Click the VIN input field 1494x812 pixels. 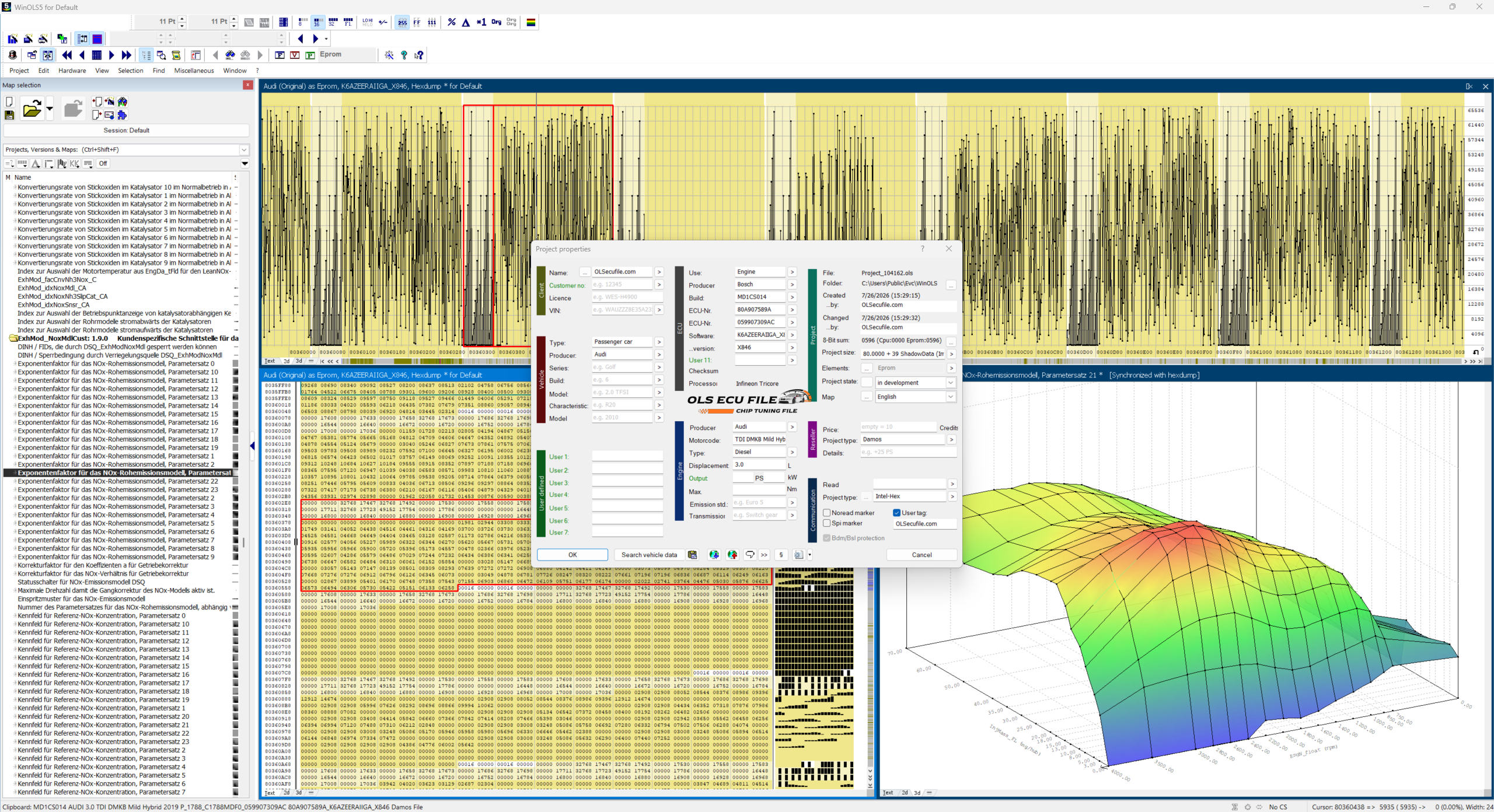point(622,310)
